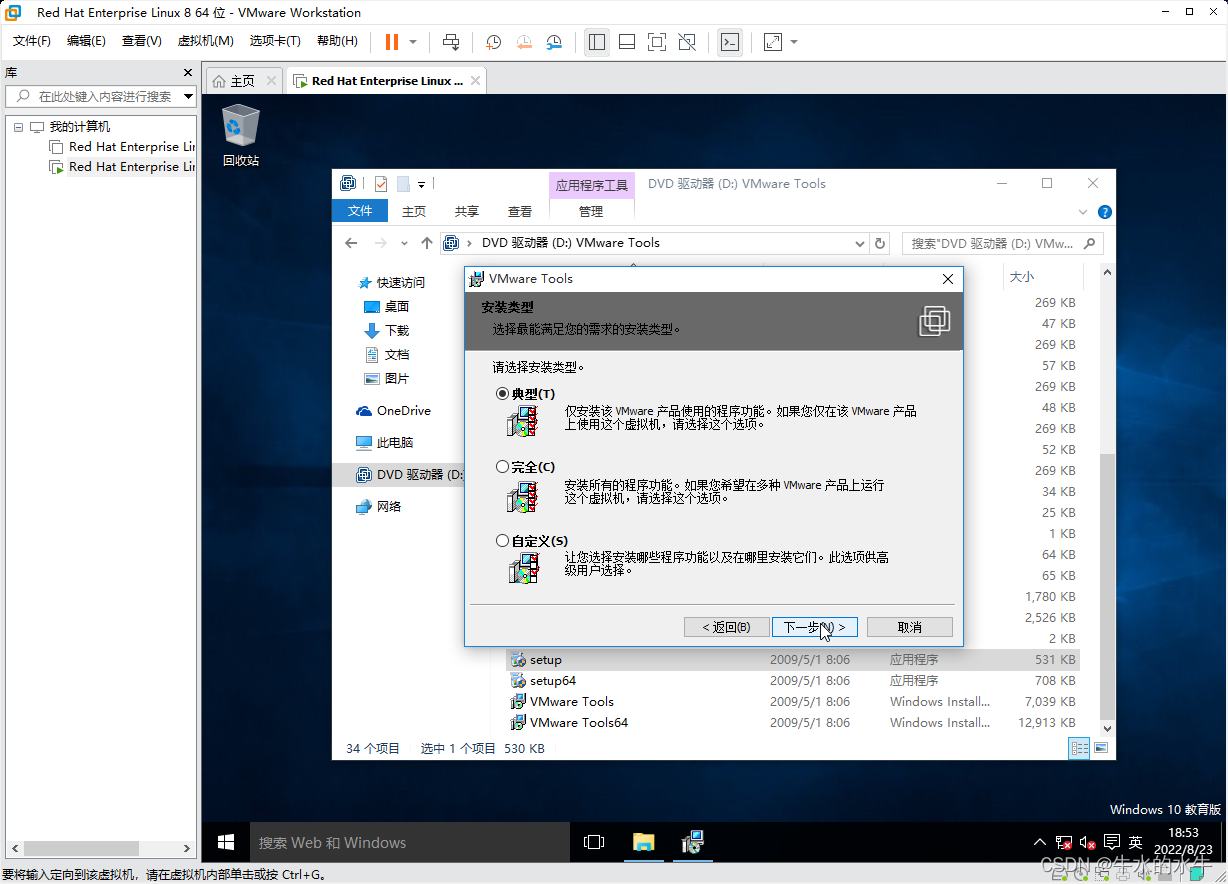Select 下载 in the navigation pane
1228x884 pixels.
(397, 331)
